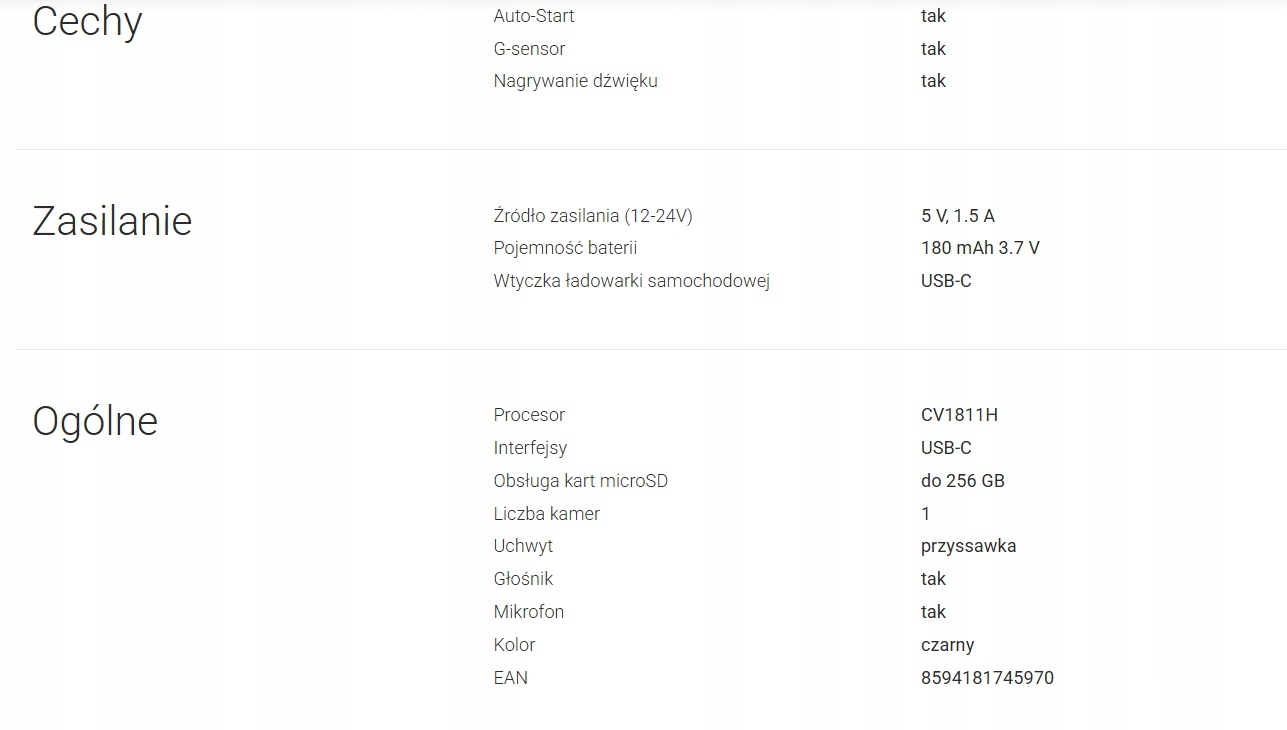Click the Liczba kamer label

pos(546,514)
